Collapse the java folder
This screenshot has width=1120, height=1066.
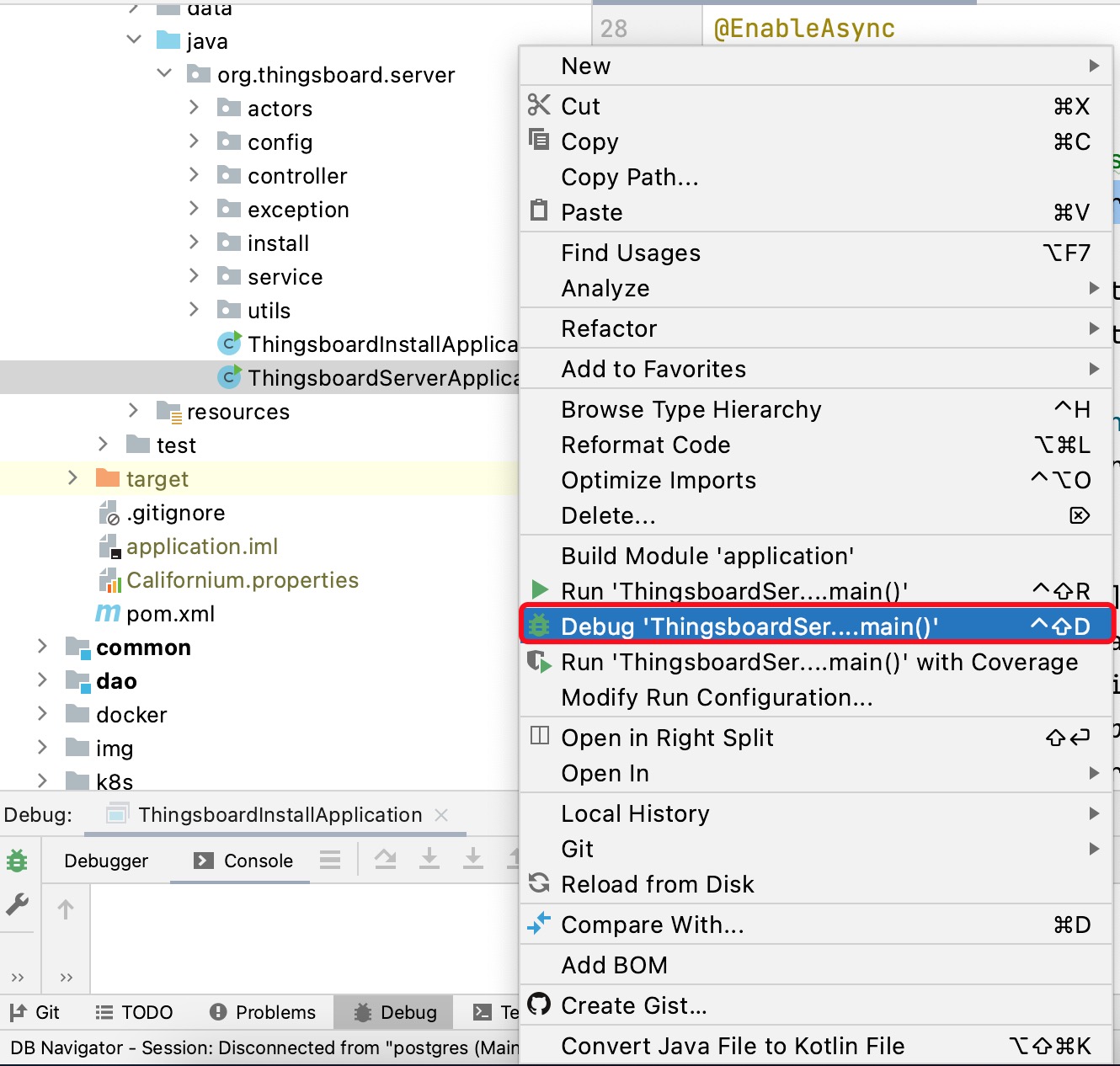click(x=134, y=40)
